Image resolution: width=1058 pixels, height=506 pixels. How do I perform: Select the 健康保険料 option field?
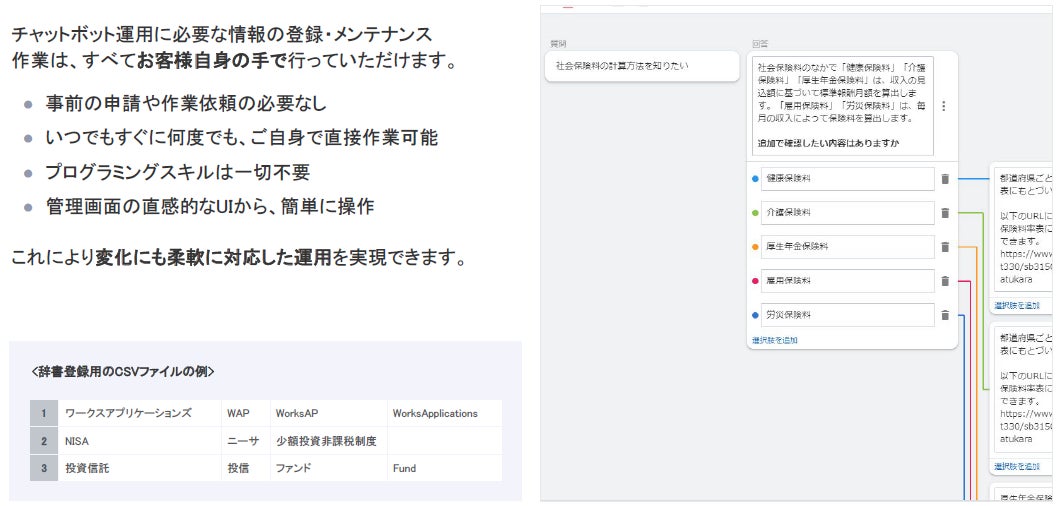click(x=847, y=179)
